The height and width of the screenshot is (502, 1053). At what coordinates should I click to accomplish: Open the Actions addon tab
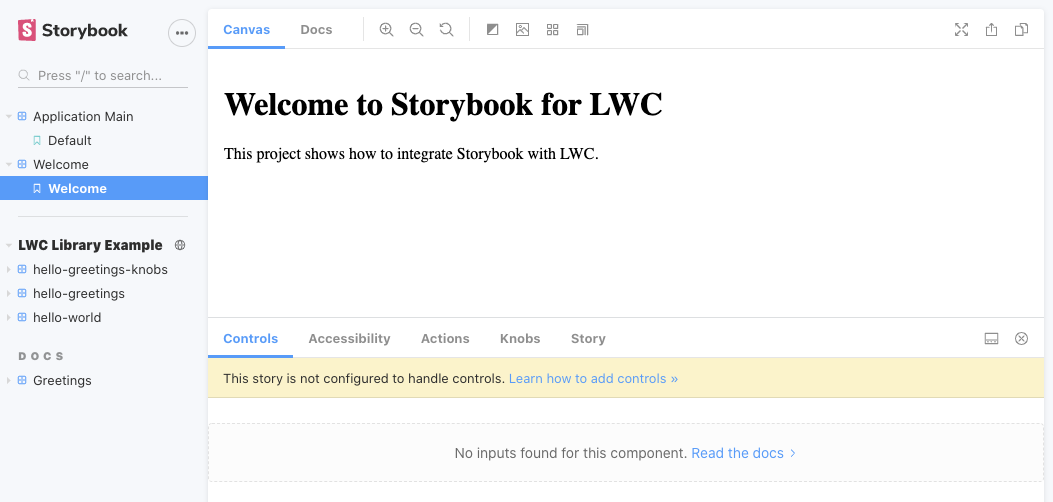(445, 338)
